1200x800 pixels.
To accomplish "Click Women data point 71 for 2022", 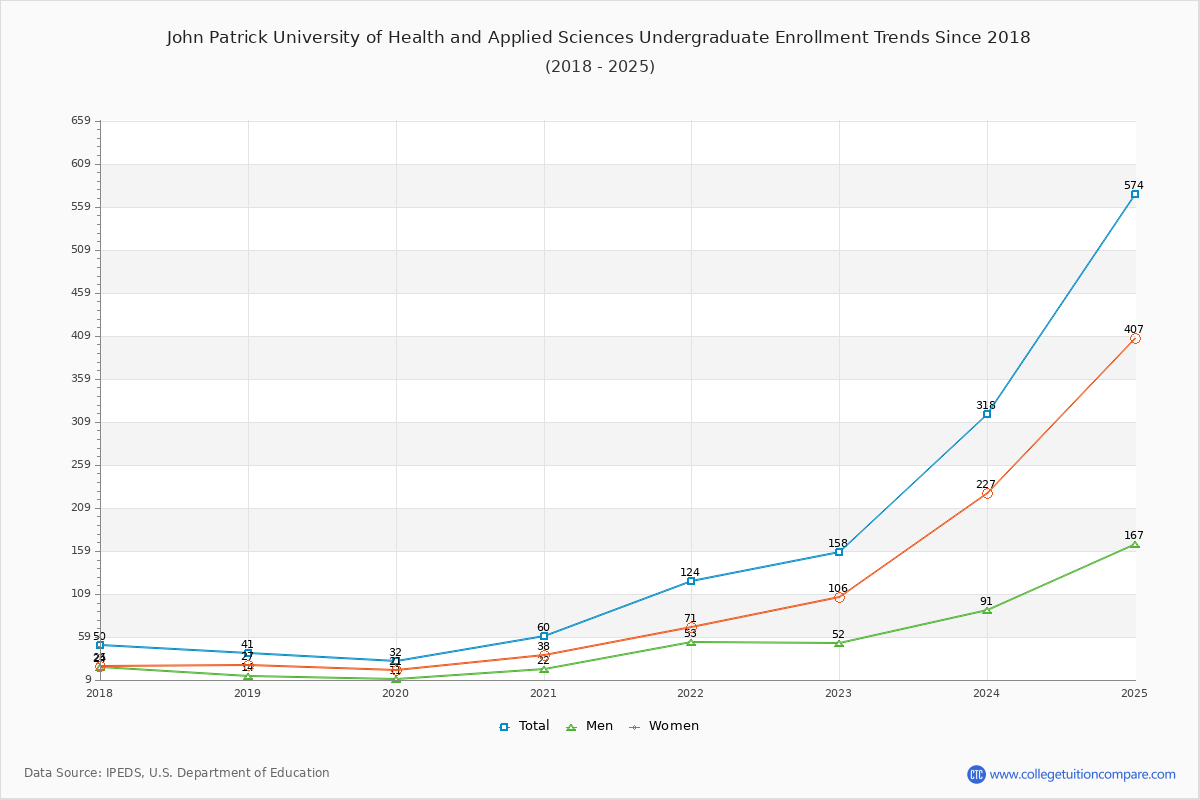I will point(691,627).
